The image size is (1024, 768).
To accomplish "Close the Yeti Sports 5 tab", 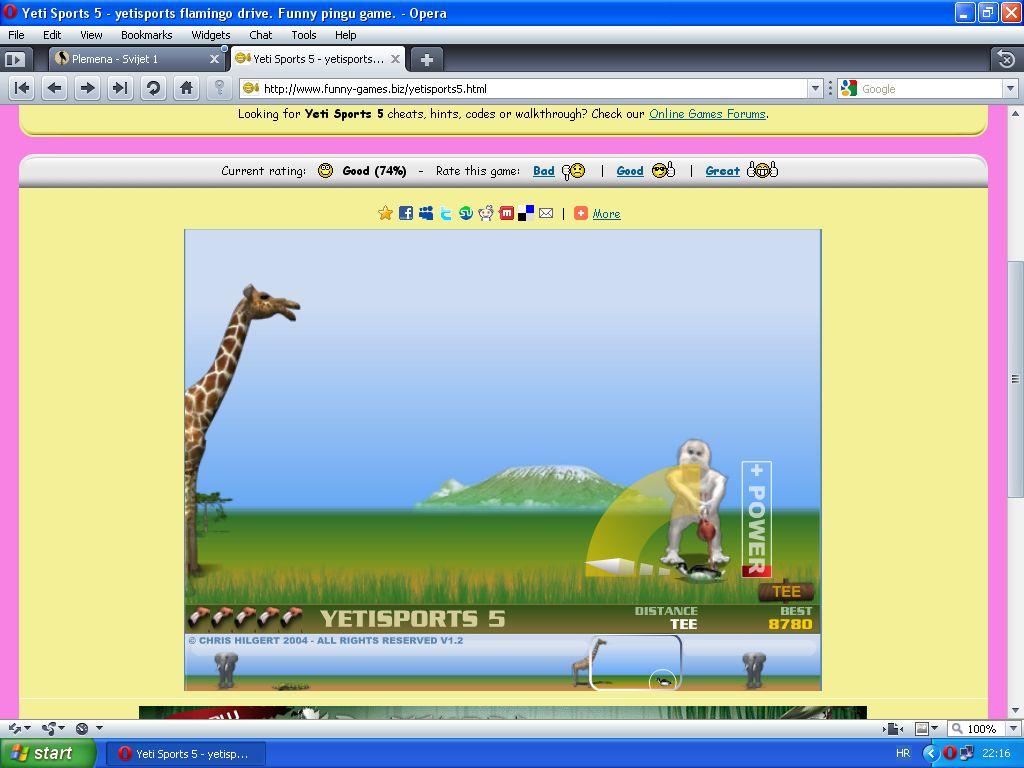I will (x=395, y=59).
